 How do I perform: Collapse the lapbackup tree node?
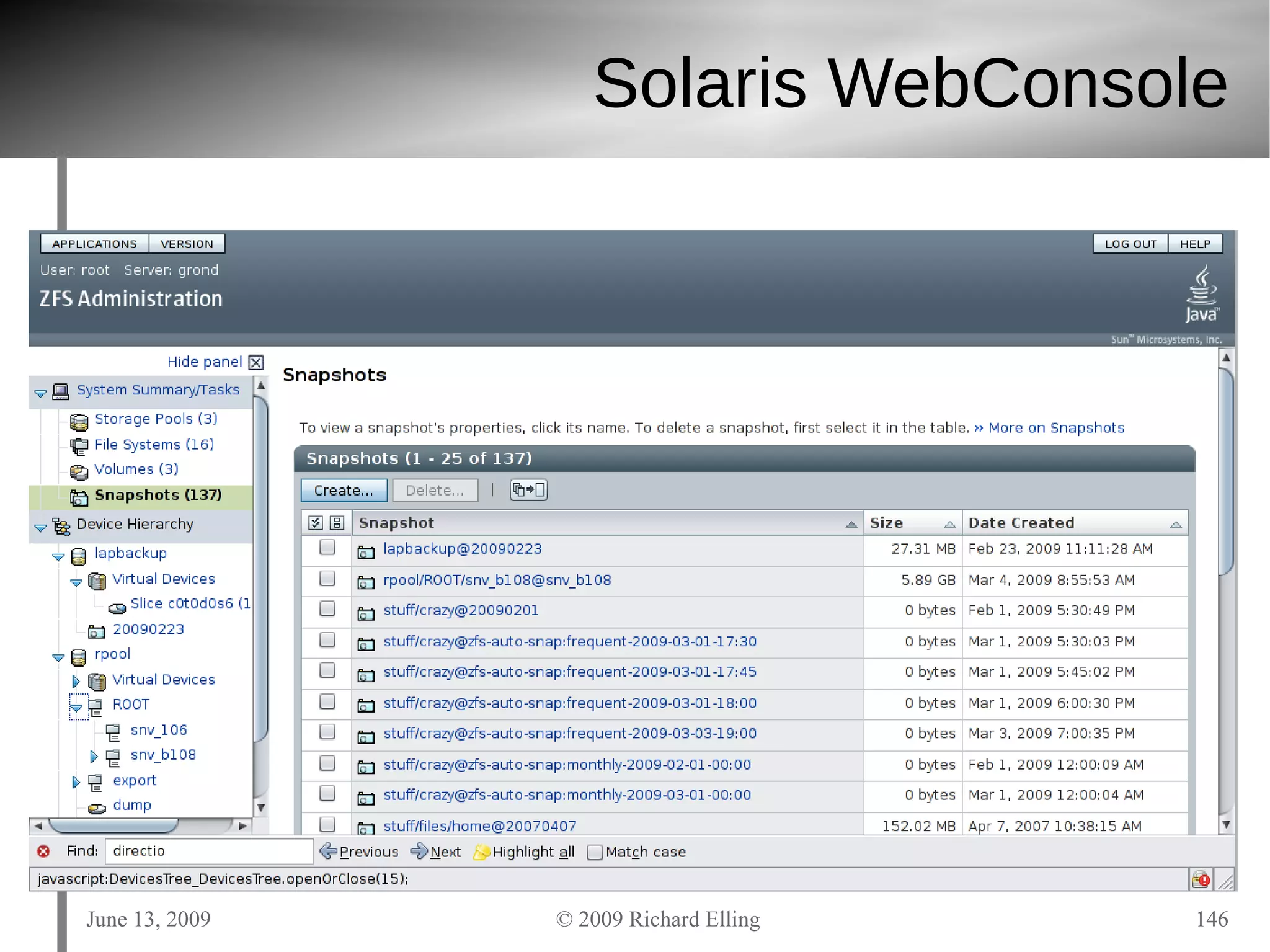point(58,557)
